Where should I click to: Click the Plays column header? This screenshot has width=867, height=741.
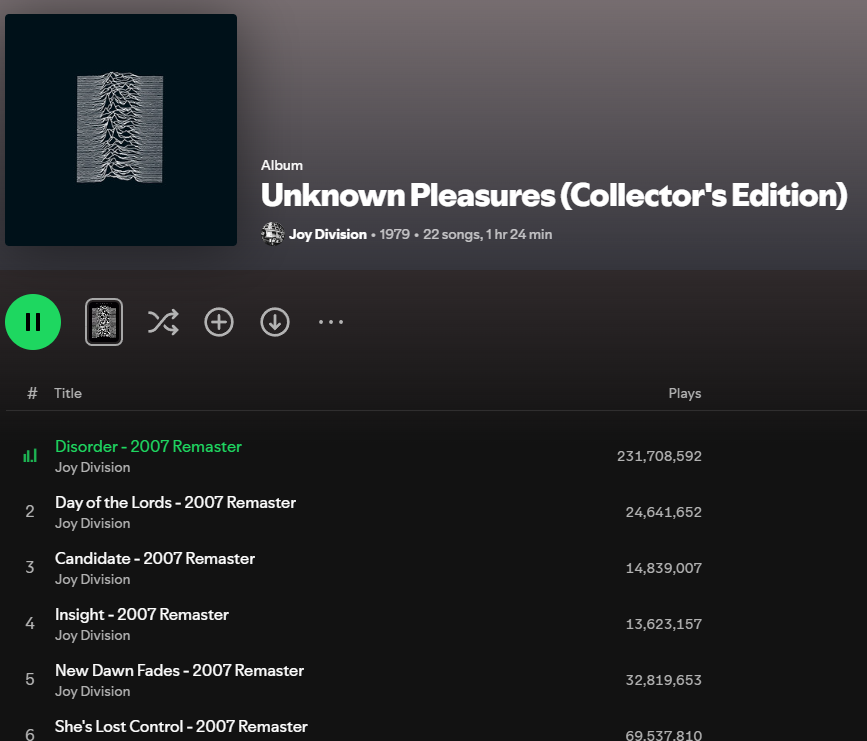coord(685,393)
